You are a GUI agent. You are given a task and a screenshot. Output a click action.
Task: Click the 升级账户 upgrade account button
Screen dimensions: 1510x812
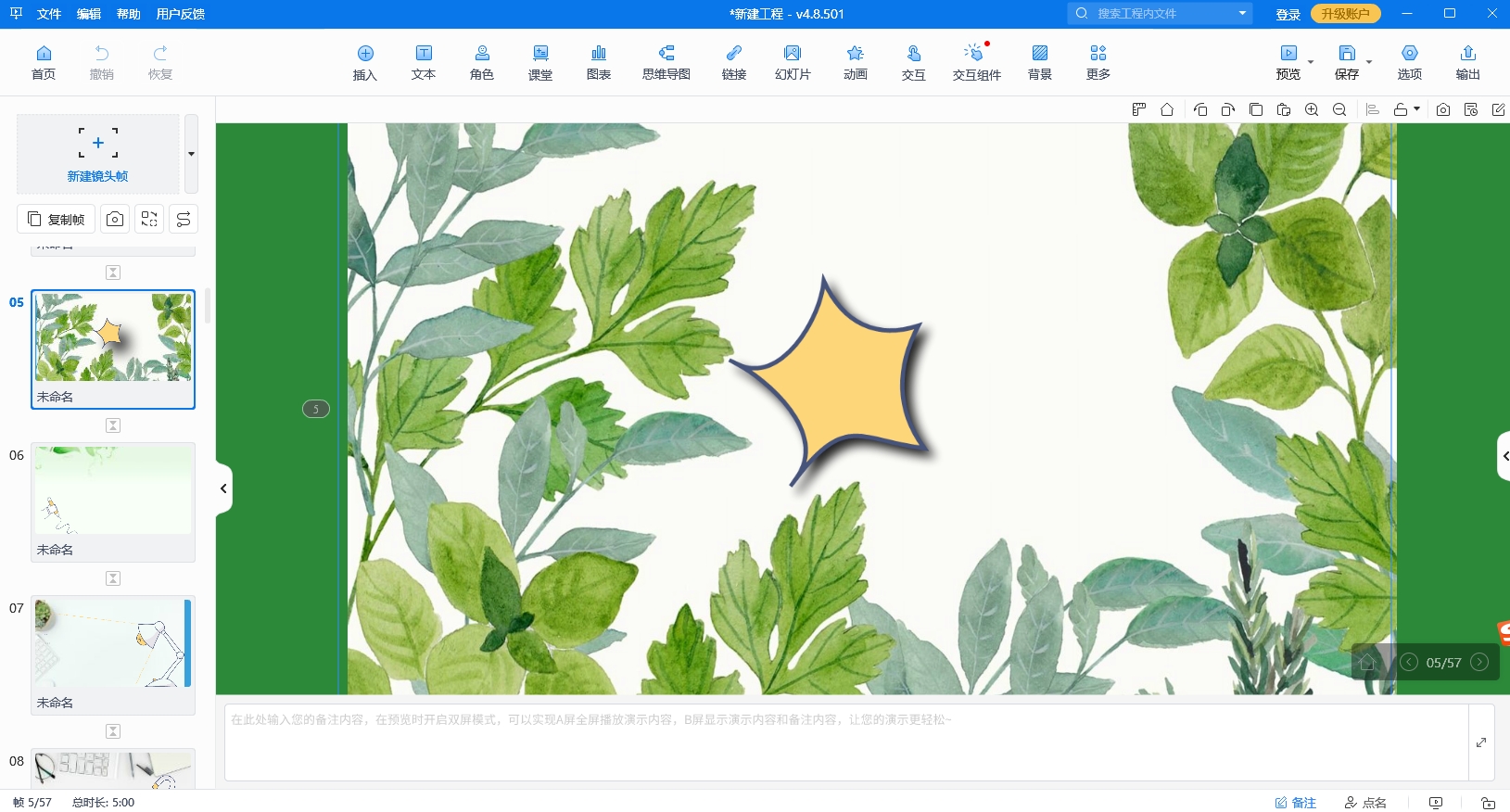tap(1346, 14)
